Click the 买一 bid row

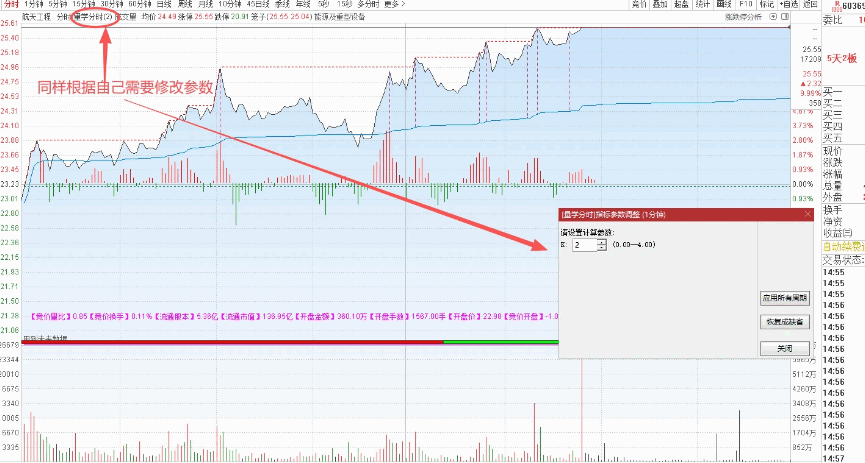(x=832, y=92)
